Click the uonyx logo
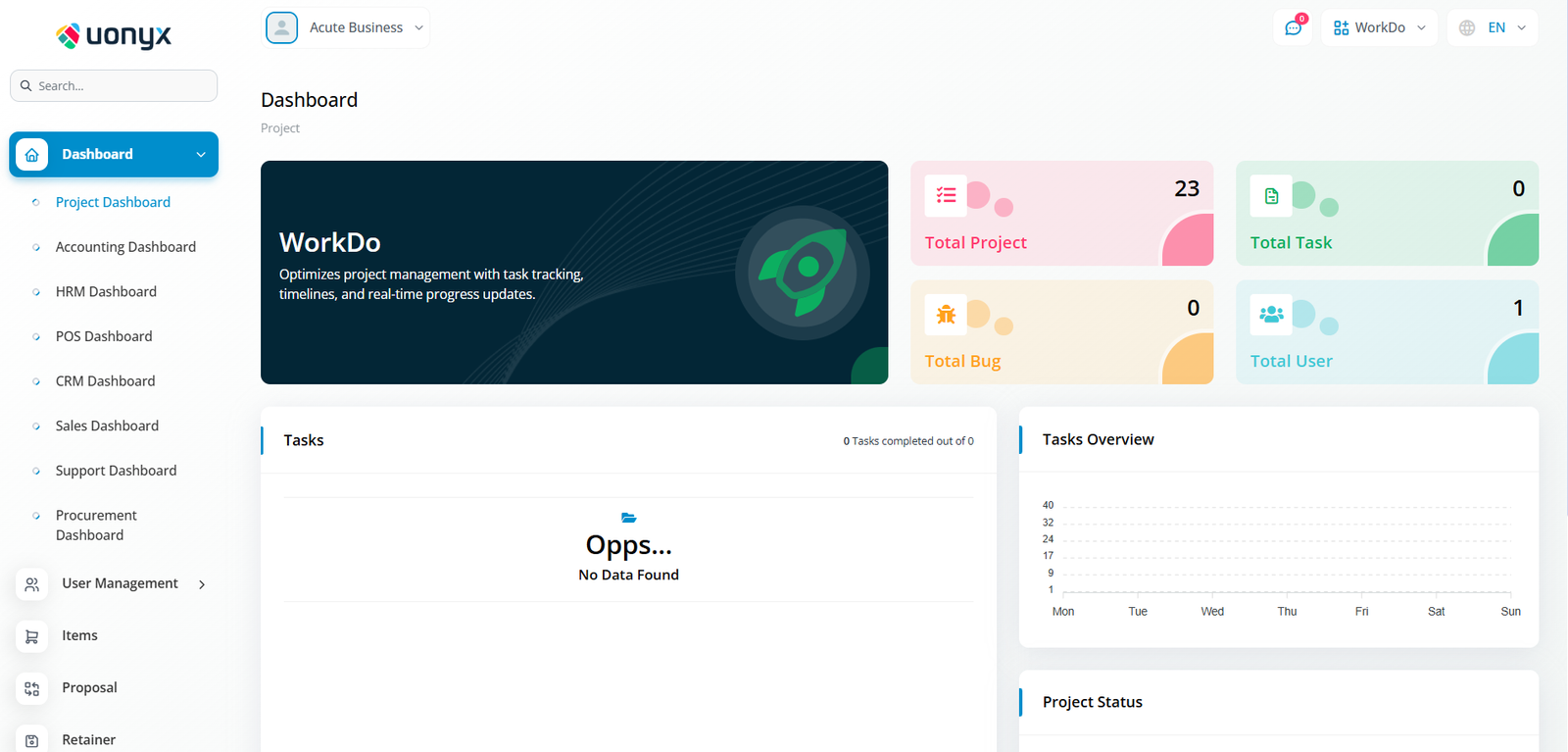 pos(114,36)
